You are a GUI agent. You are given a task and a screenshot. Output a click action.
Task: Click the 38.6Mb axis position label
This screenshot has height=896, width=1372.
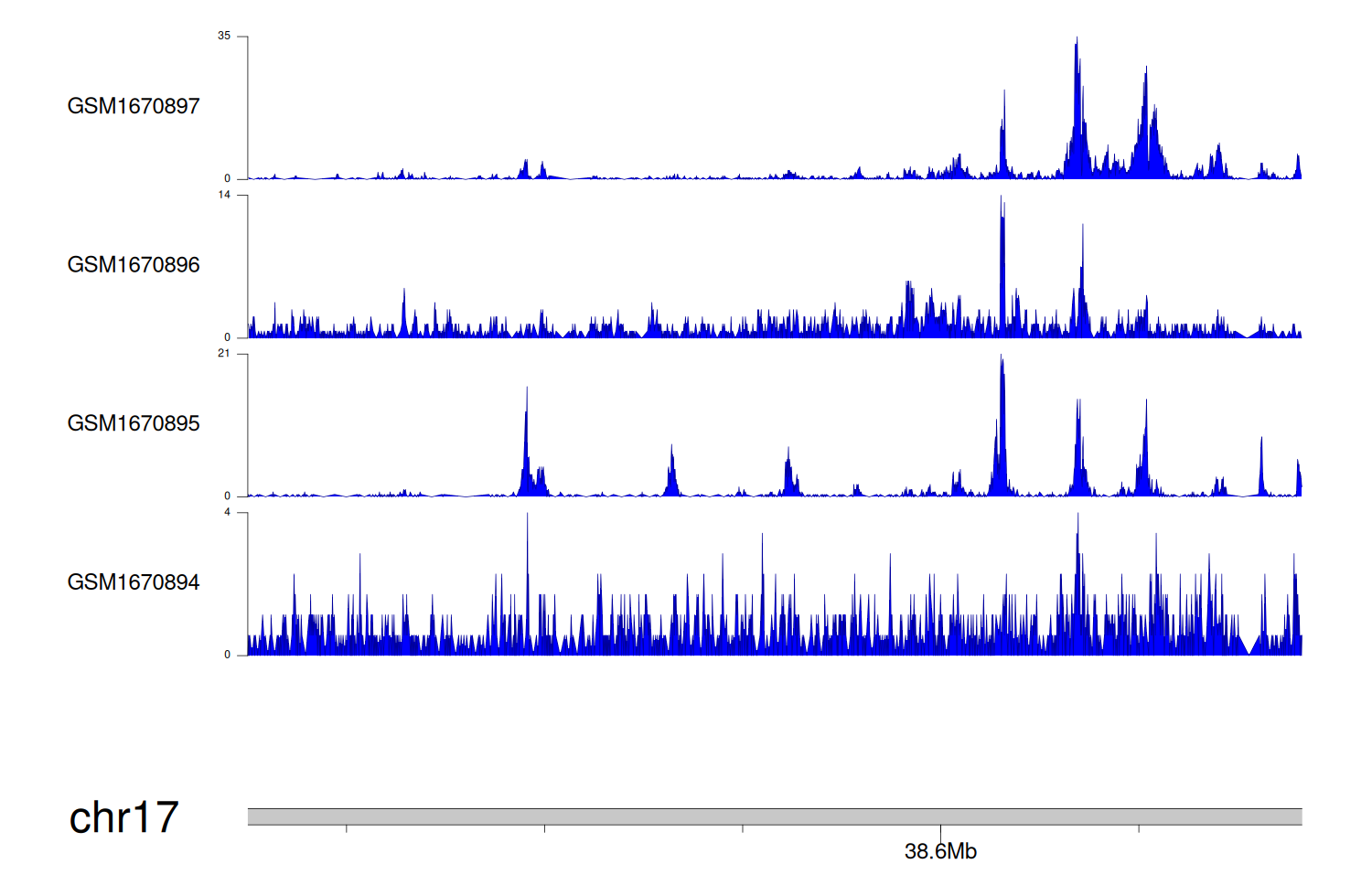940,852
